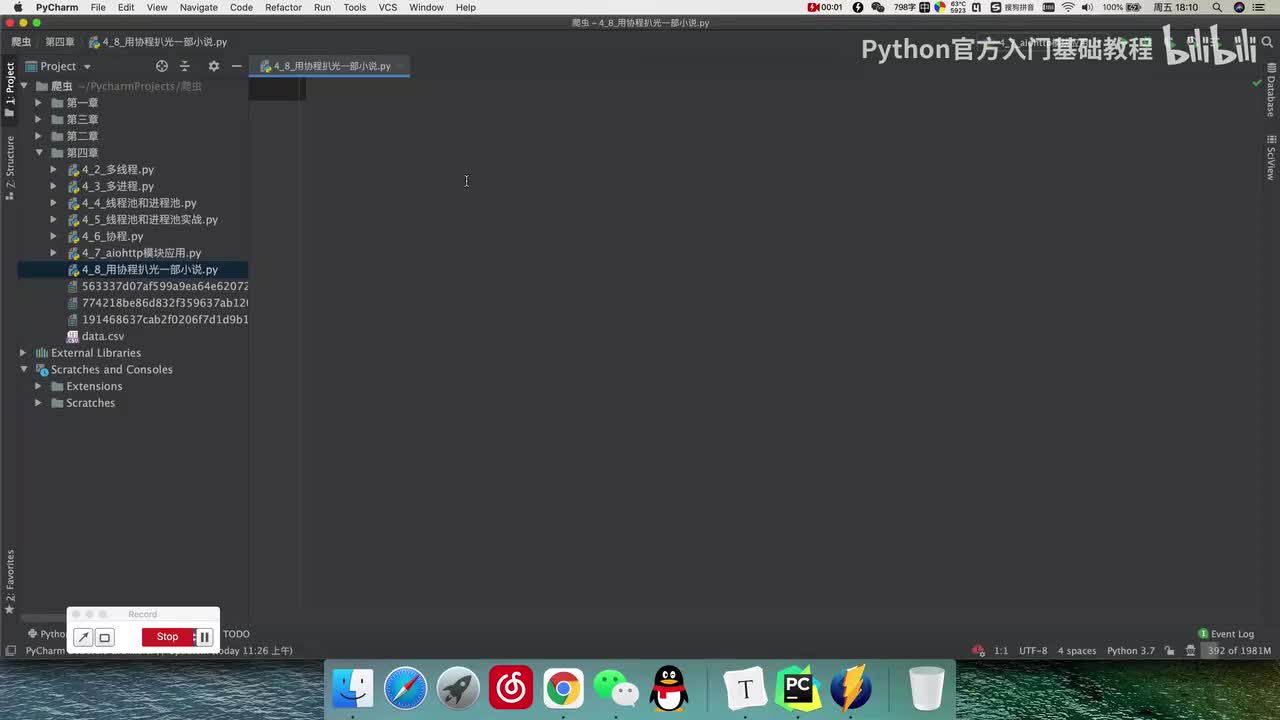
Task: Select the 4_8_用协程扒光一部小说.py editor tab
Action: pos(331,66)
